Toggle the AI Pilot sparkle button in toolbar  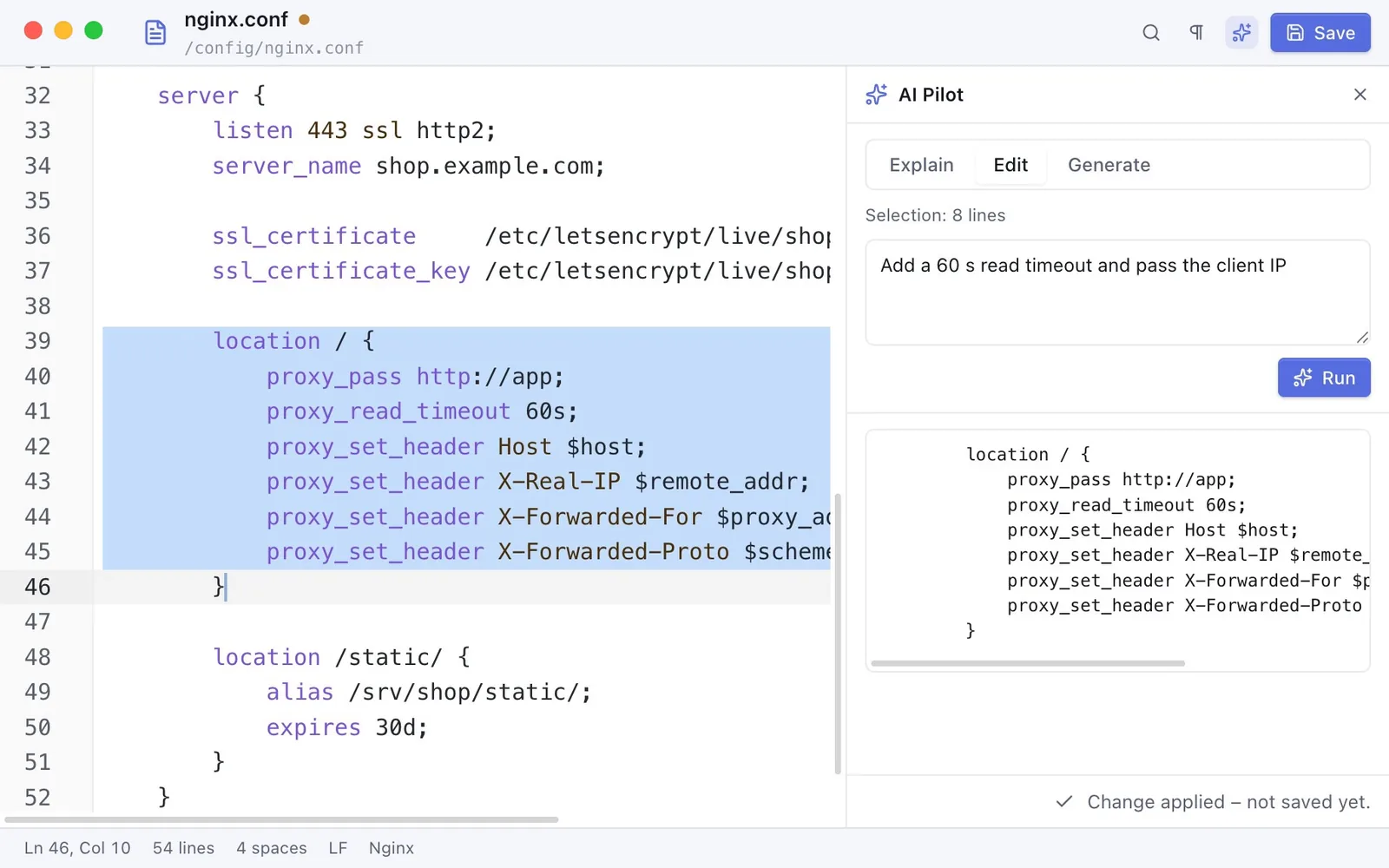(1241, 33)
